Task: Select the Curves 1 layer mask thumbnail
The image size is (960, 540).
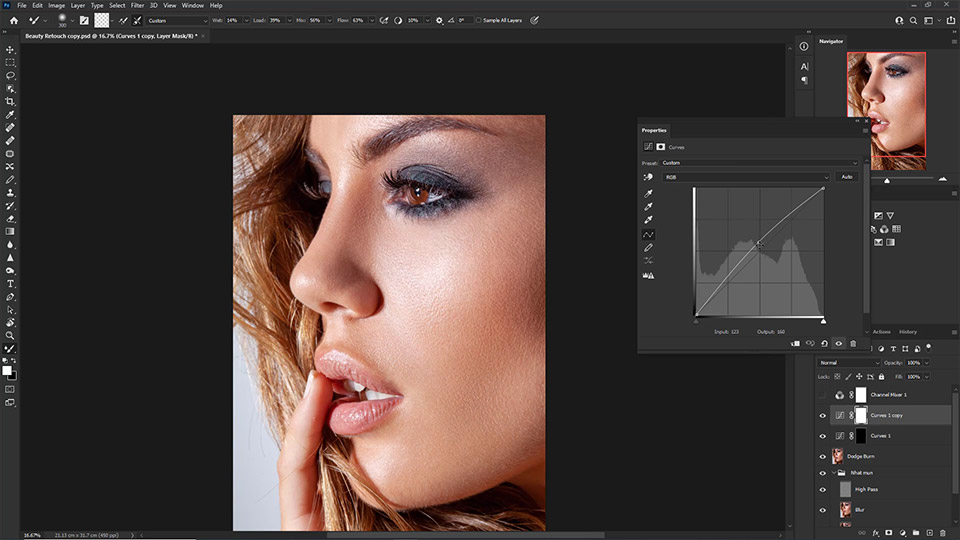Action: pyautogui.click(x=861, y=436)
